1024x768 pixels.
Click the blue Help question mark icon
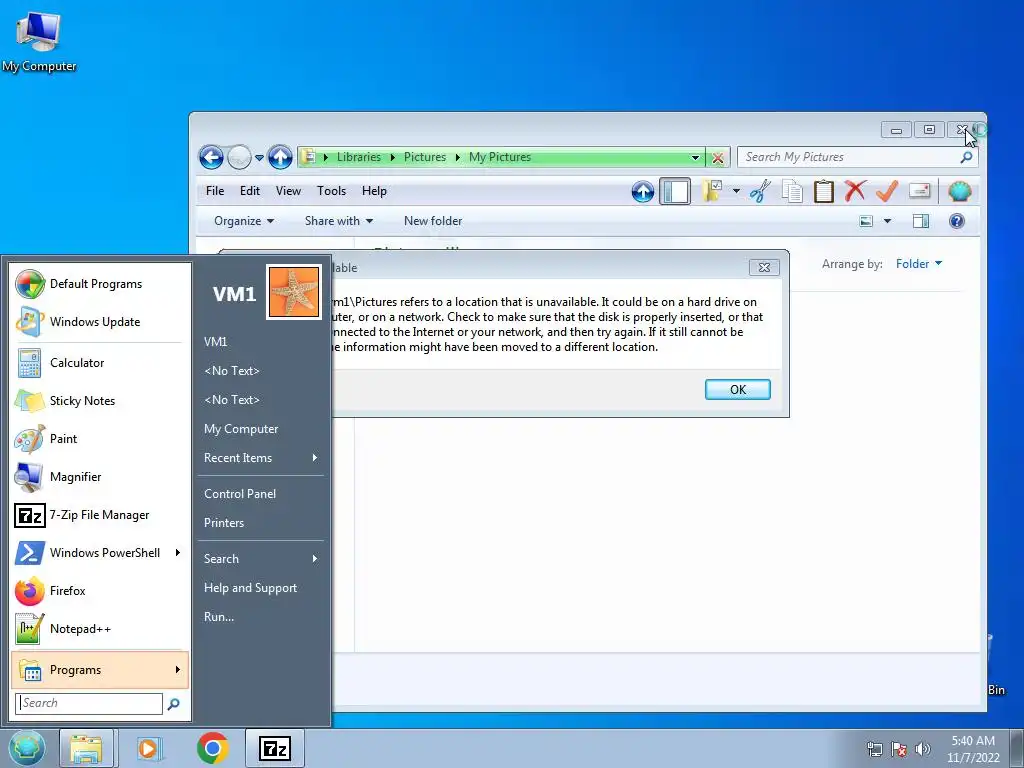[x=957, y=221]
